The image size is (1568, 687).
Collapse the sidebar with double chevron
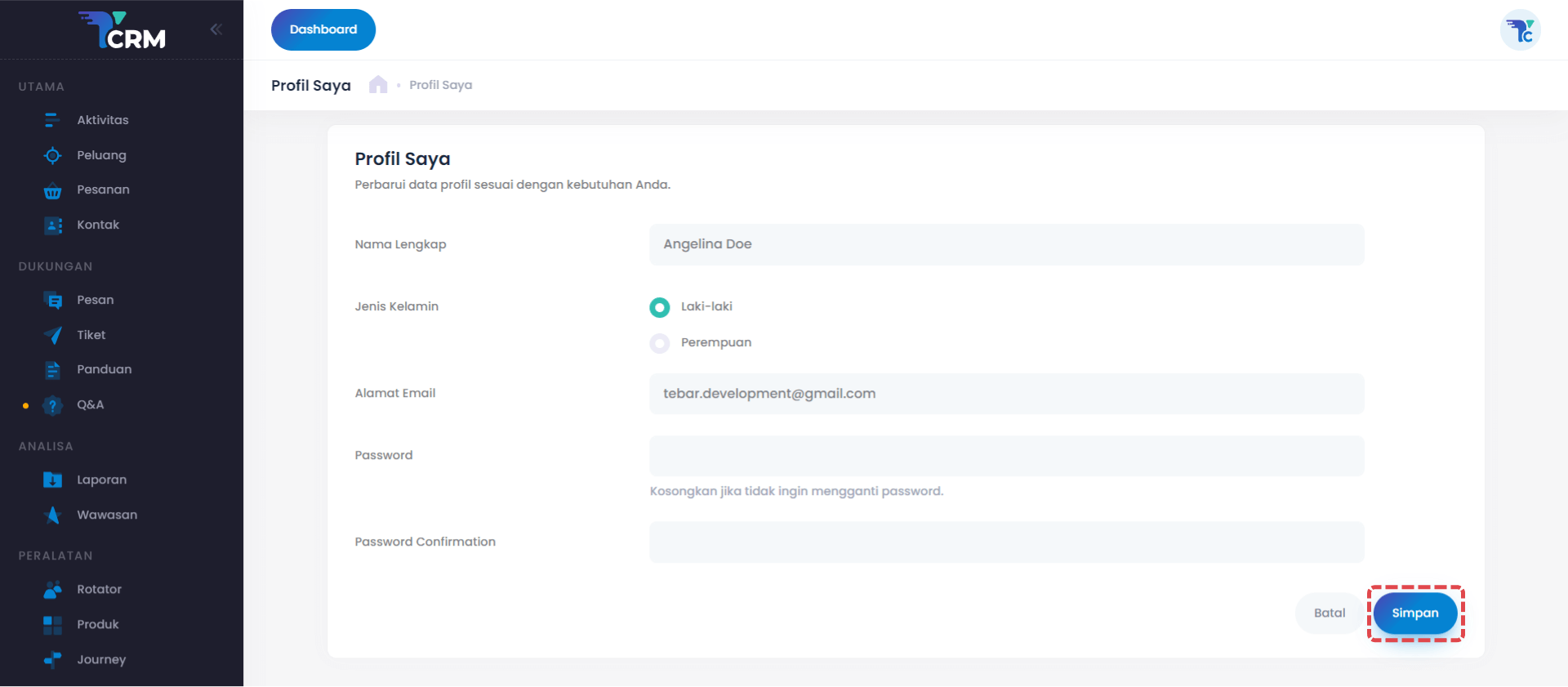[x=216, y=29]
